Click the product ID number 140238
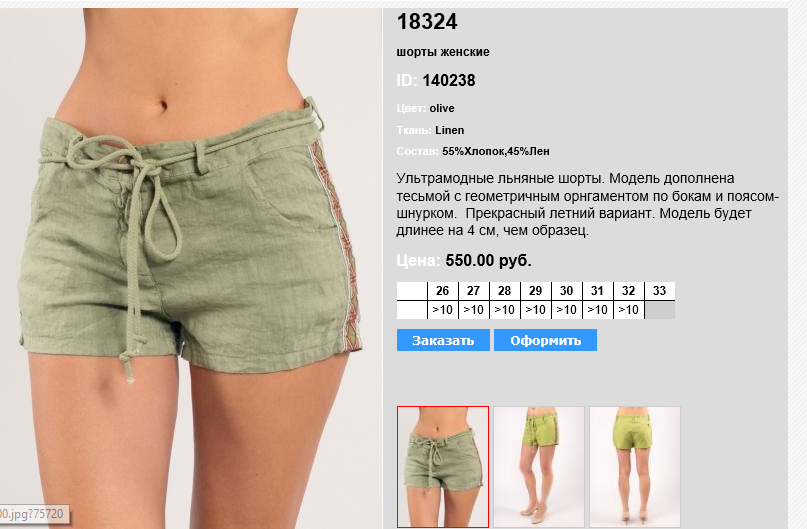Screen dimensions: 807x529 (x=449, y=80)
